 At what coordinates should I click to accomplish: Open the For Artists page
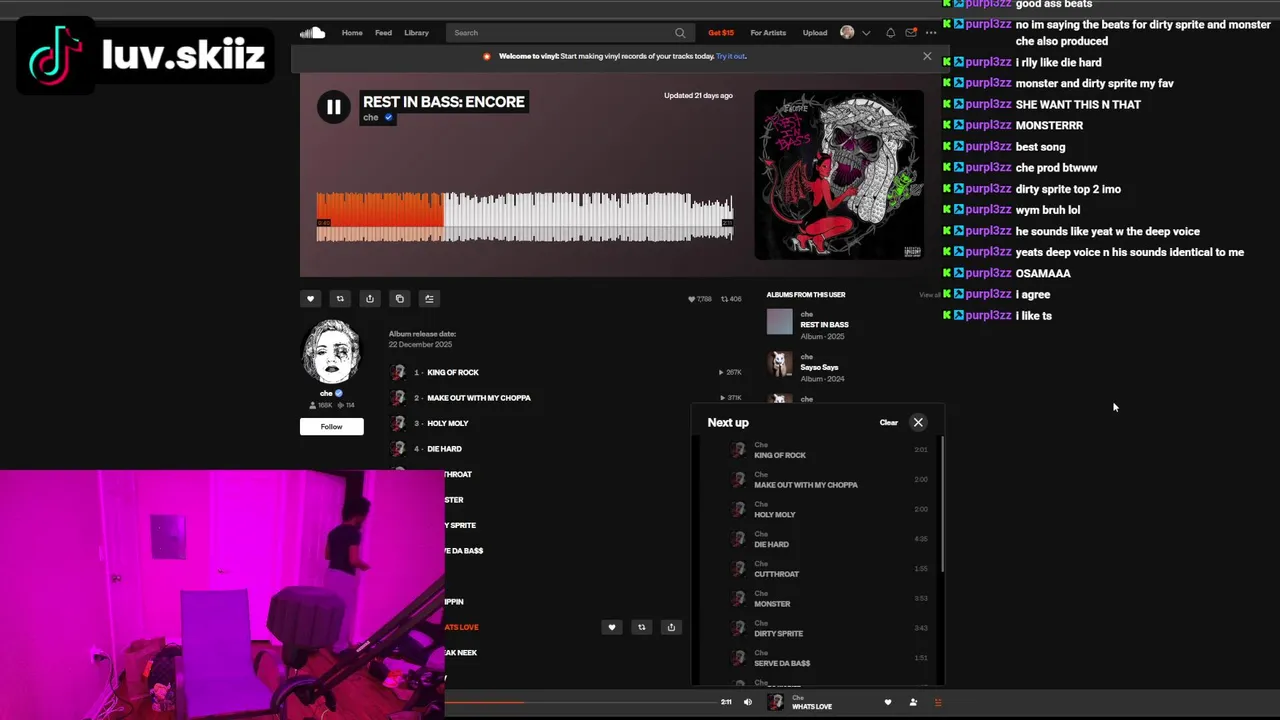click(768, 33)
